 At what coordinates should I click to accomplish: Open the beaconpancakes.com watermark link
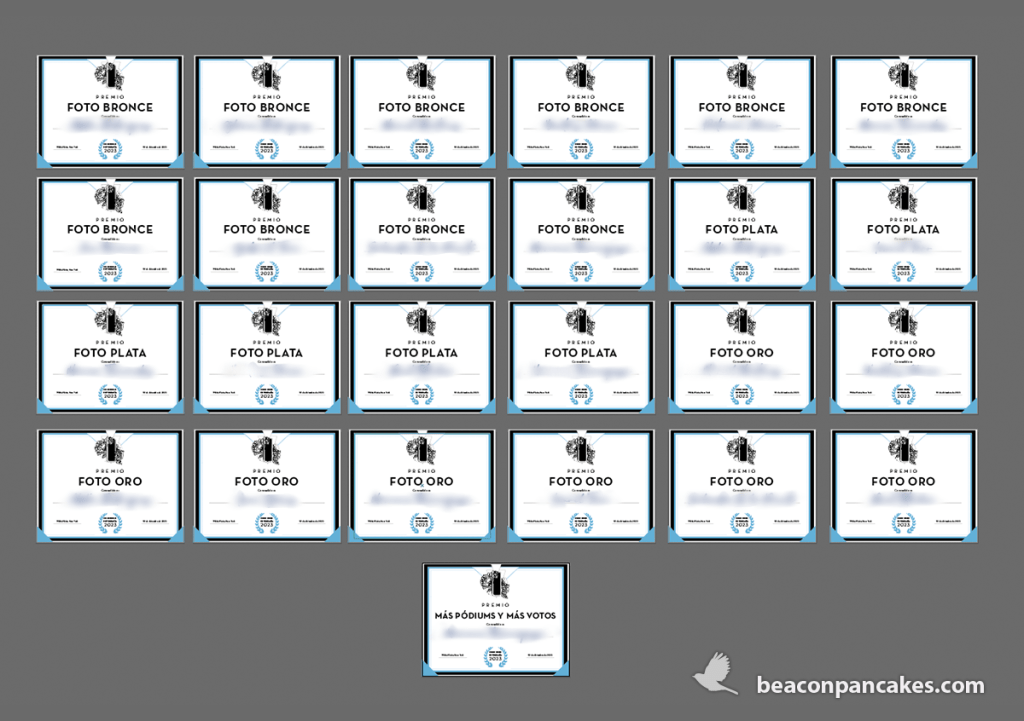coord(870,686)
